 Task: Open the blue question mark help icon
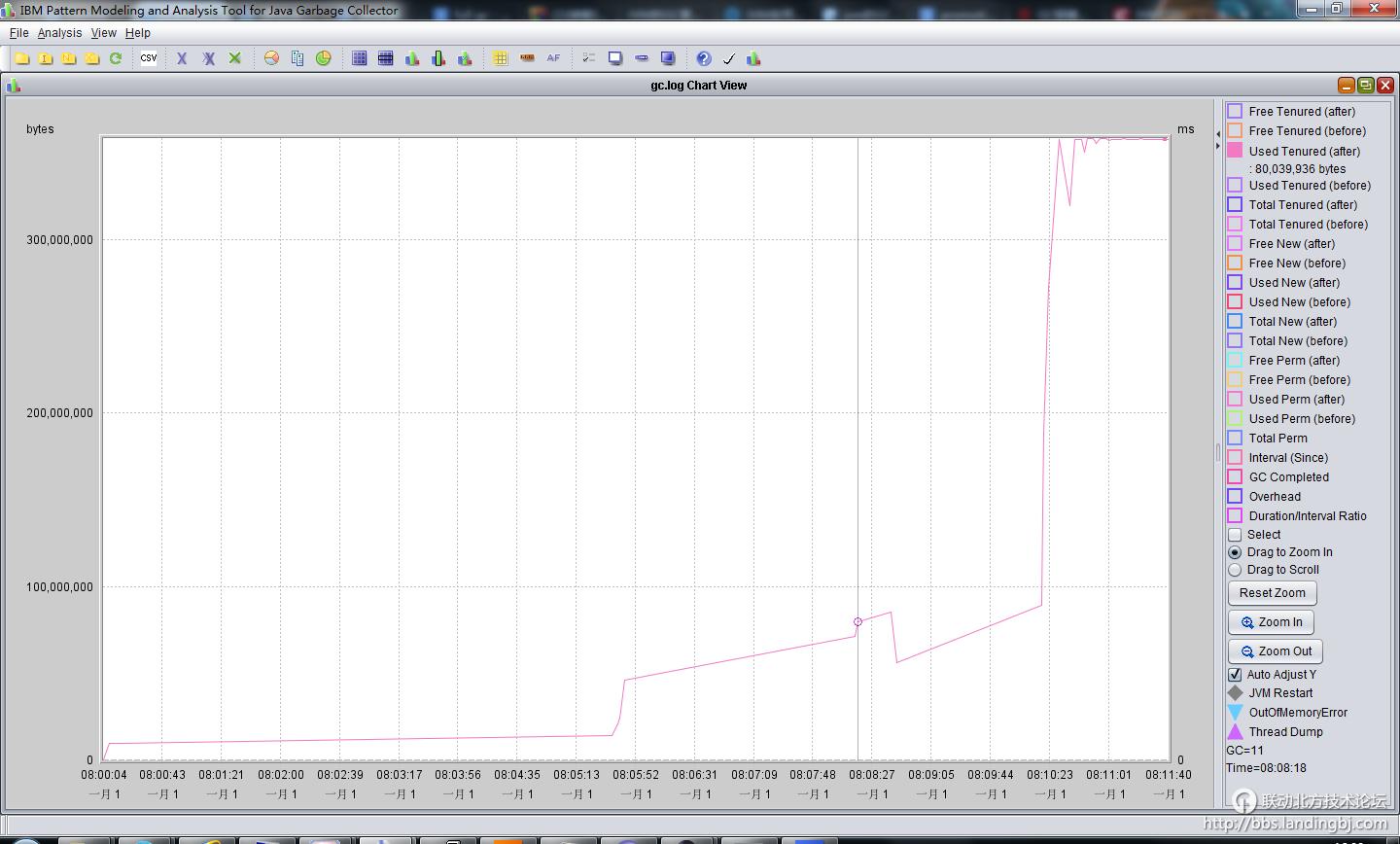704,58
